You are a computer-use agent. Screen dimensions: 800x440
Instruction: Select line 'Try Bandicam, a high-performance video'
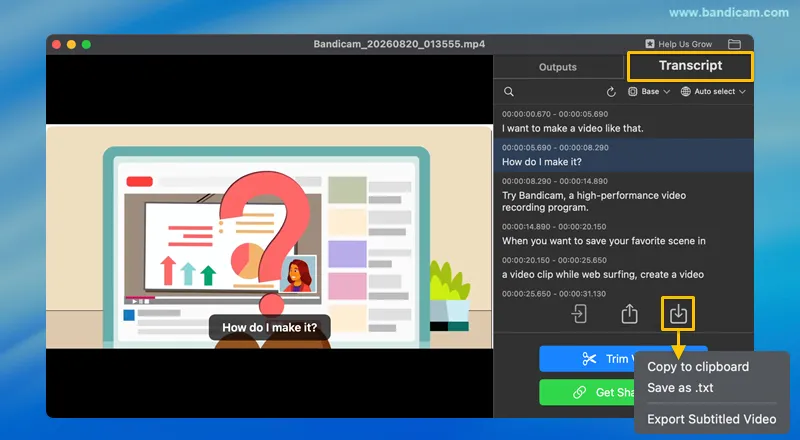[x=594, y=195]
